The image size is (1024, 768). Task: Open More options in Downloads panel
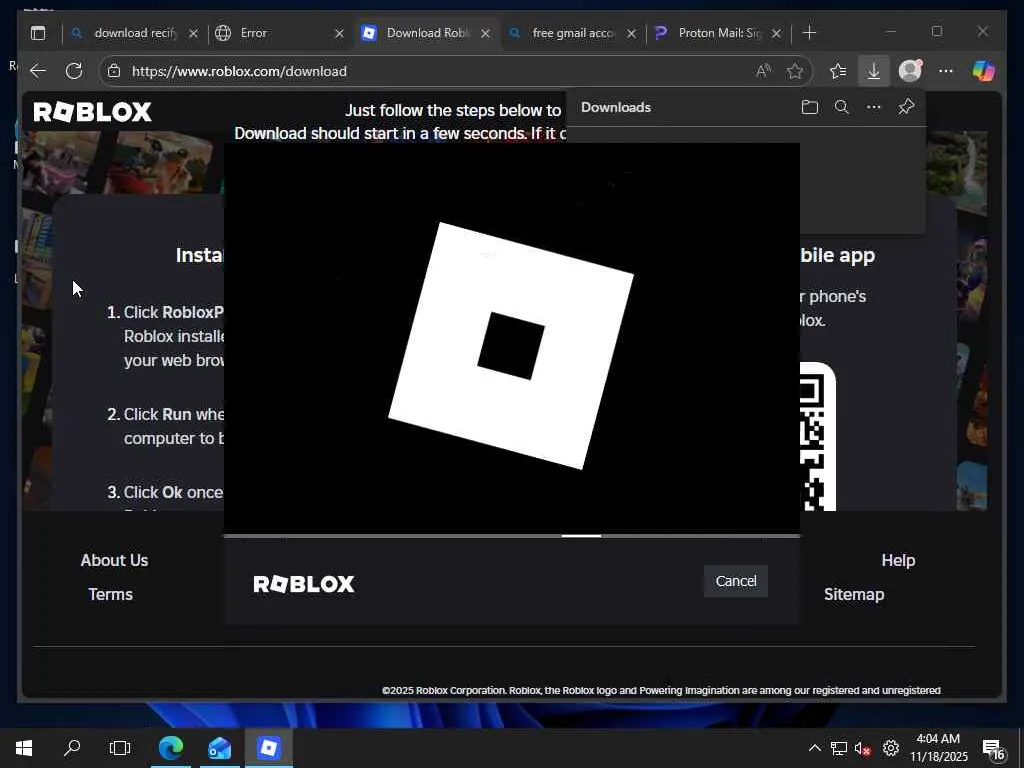tap(874, 107)
